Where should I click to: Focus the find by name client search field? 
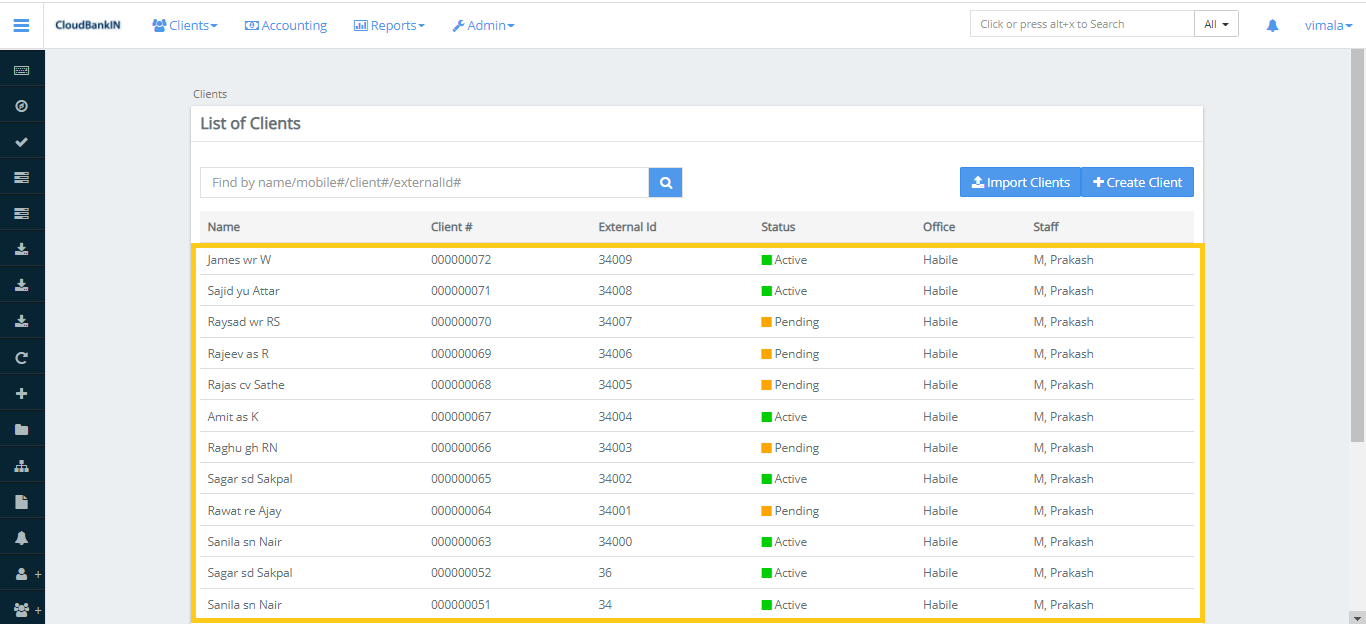click(424, 182)
